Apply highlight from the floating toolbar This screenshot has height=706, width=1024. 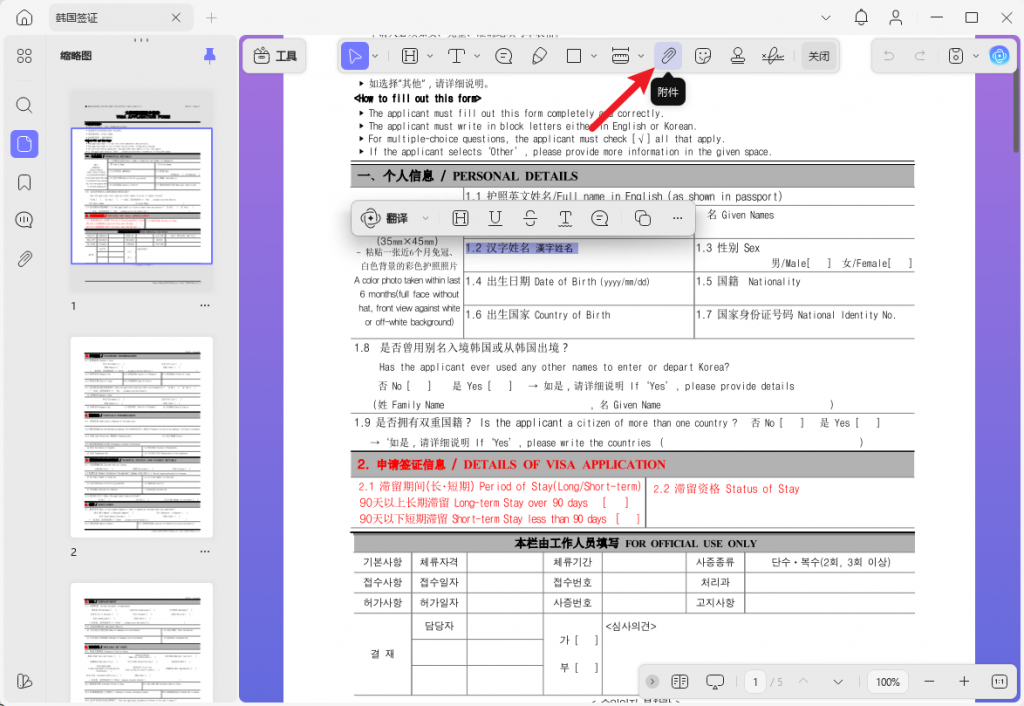[x=460, y=218]
